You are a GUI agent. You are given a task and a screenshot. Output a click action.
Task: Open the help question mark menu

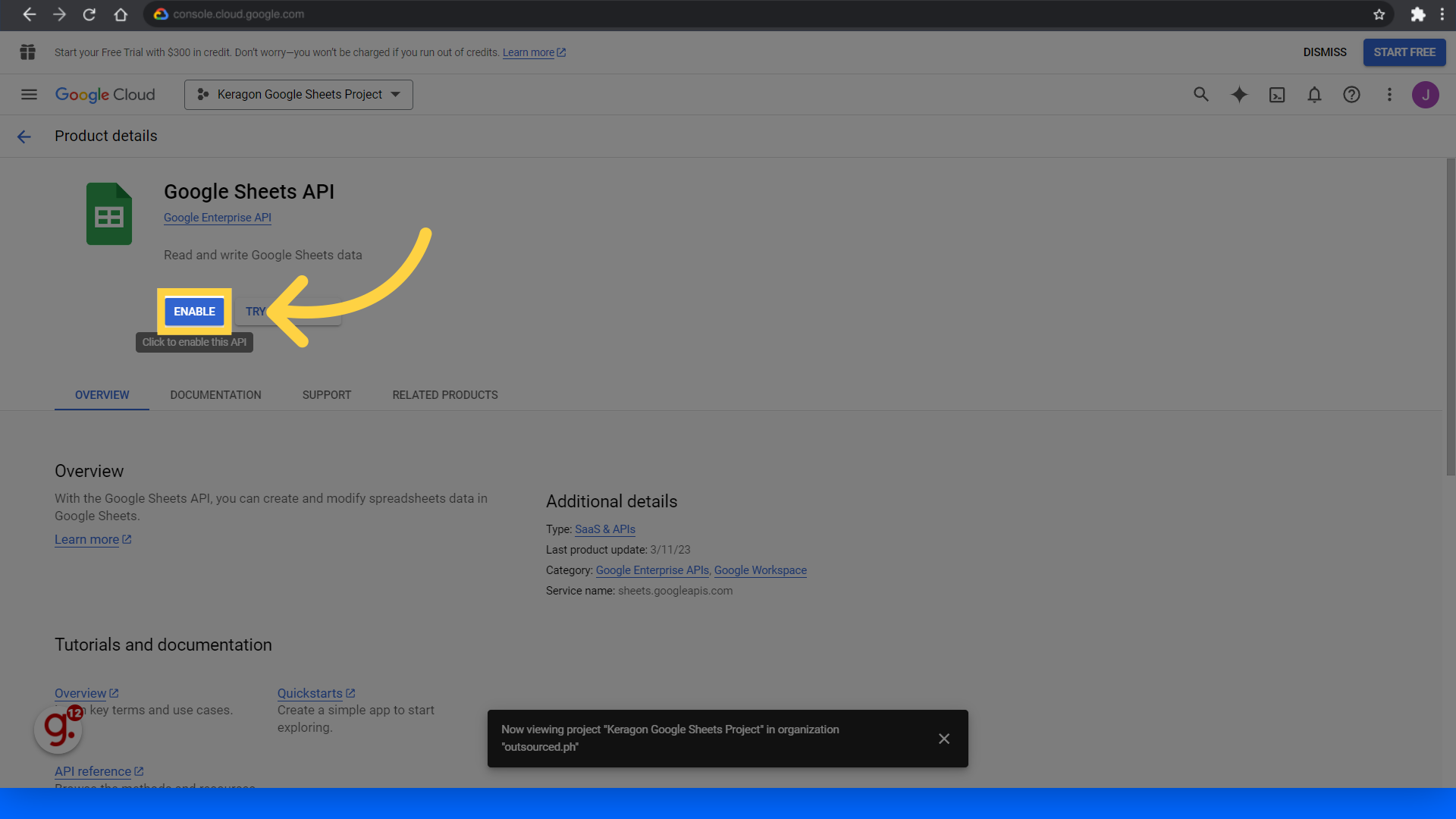pyautogui.click(x=1351, y=95)
